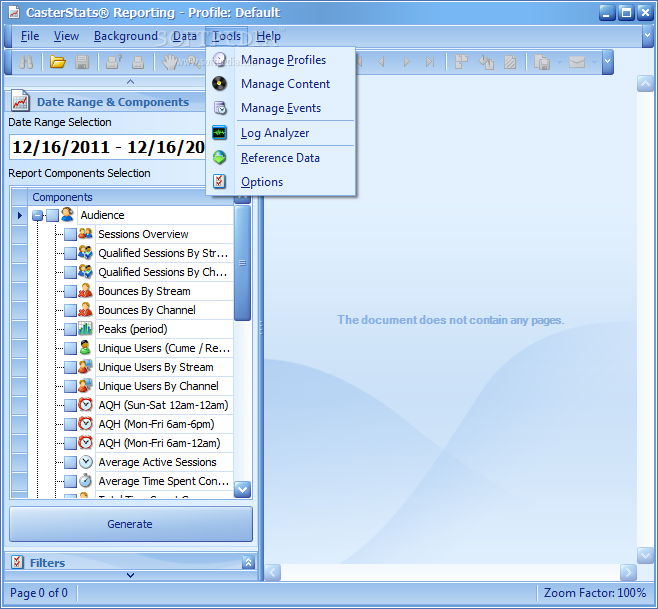Jump to last page arrow

tap(430, 62)
